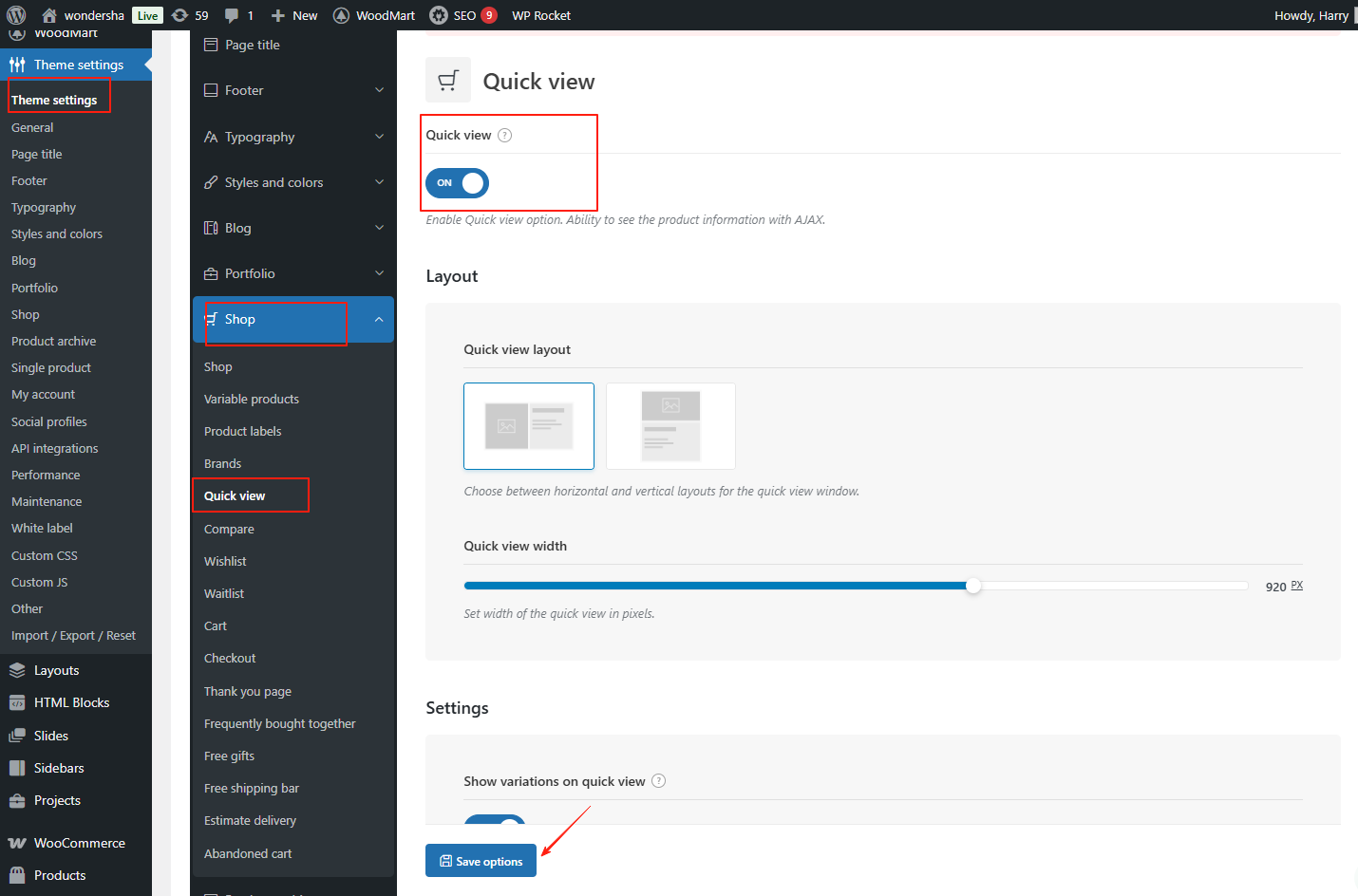The image size is (1358, 896).
Task: Collapse the Shop section
Action: pyautogui.click(x=378, y=320)
